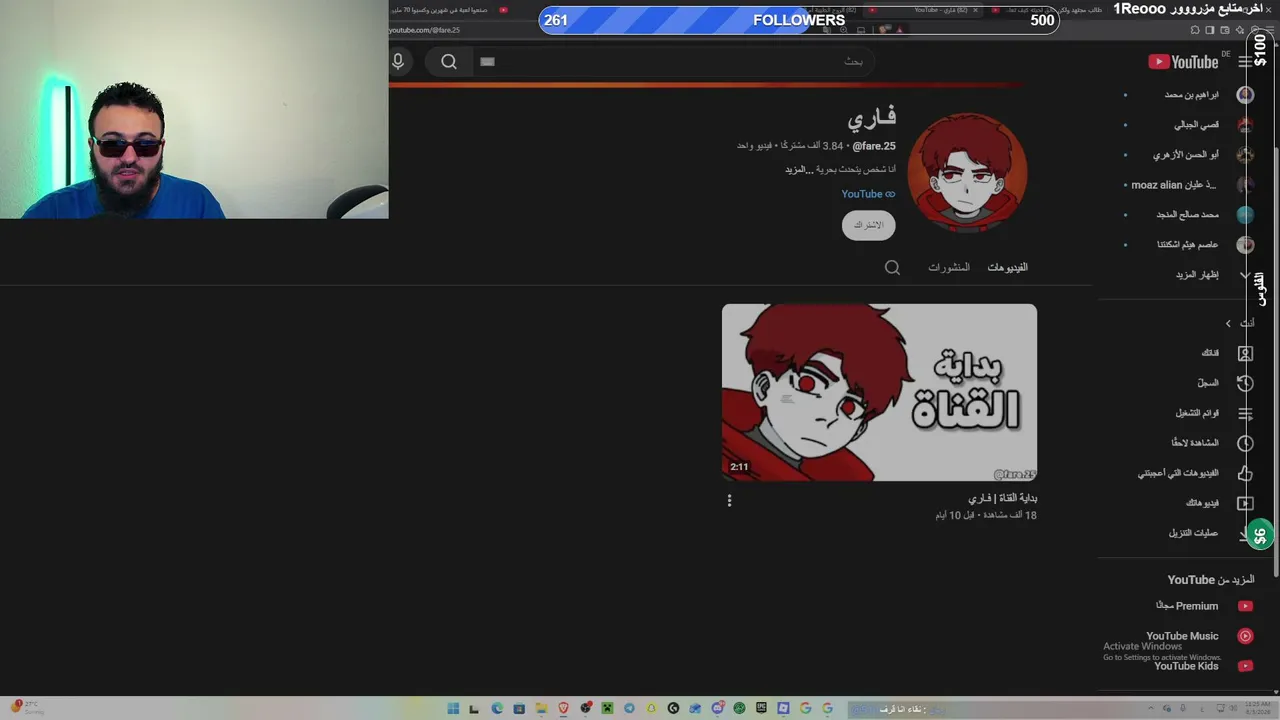The width and height of the screenshot is (1280, 720).
Task: Focus the YouTube search input field
Action: (x=672, y=62)
